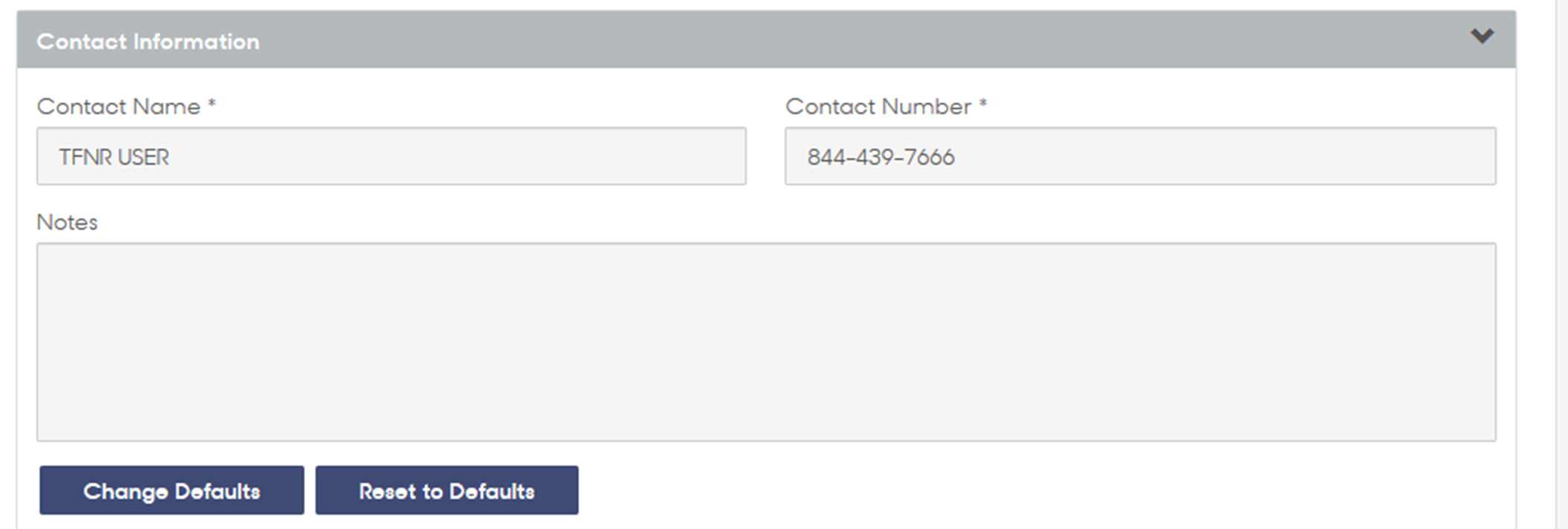Click the Contact Name label

click(x=119, y=107)
